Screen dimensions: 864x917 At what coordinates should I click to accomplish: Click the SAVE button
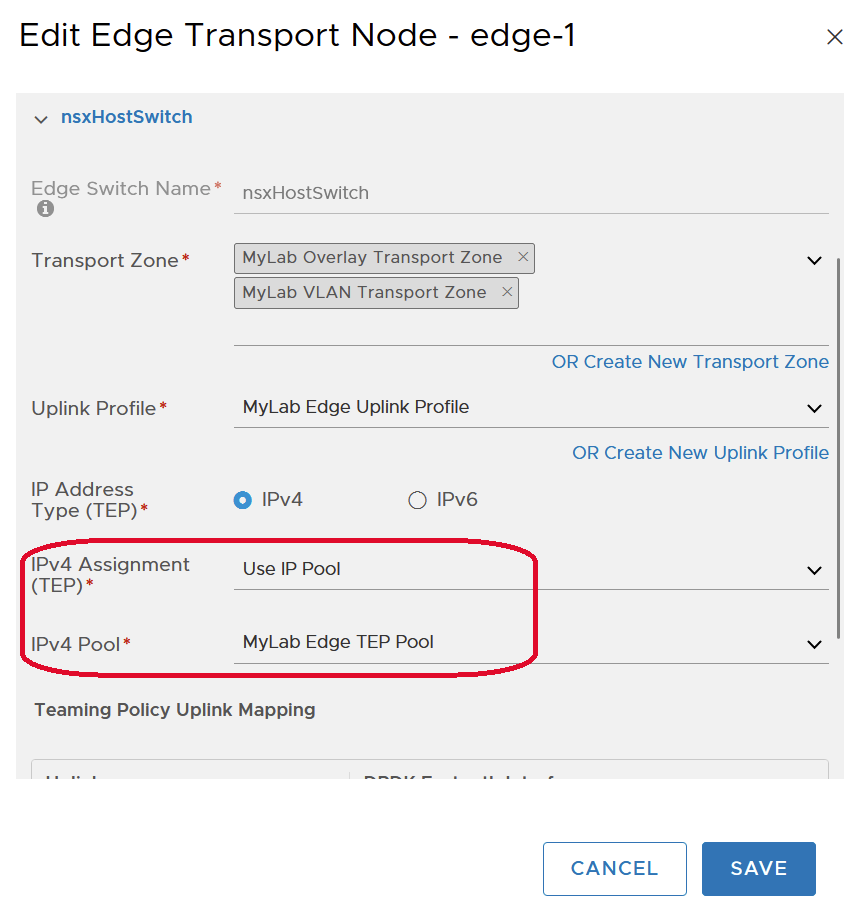pyautogui.click(x=759, y=869)
